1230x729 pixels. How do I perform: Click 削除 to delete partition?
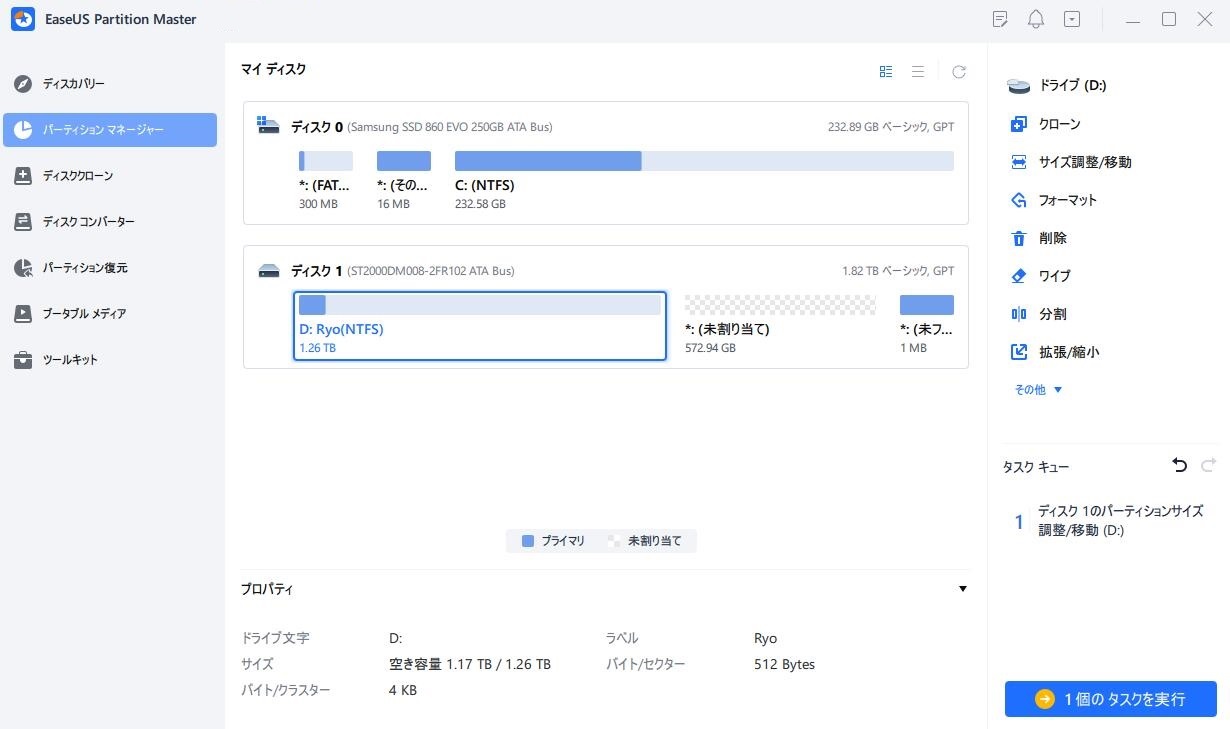(1052, 238)
